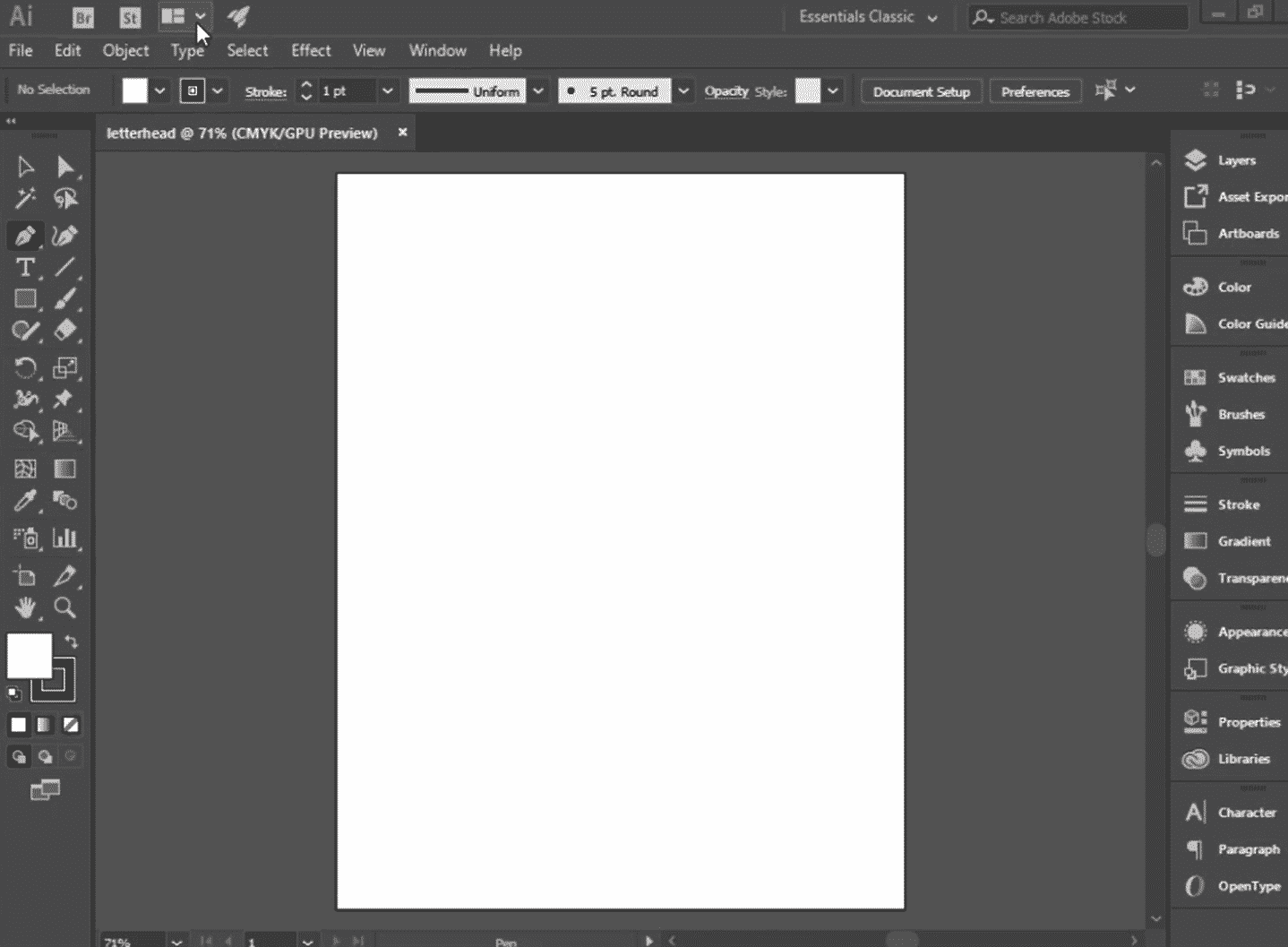Select the Selection tool arrow
Image resolution: width=1288 pixels, height=947 pixels.
pos(25,168)
